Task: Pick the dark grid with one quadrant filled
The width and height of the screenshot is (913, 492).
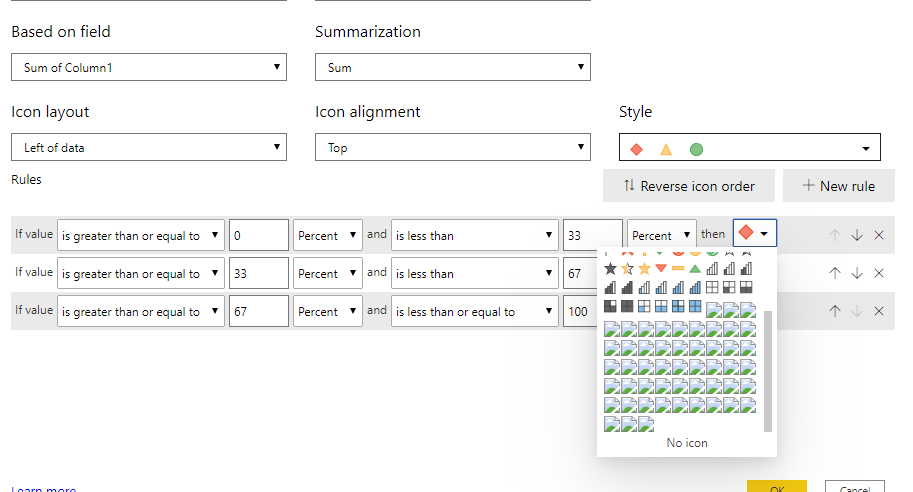Action: tap(729, 287)
